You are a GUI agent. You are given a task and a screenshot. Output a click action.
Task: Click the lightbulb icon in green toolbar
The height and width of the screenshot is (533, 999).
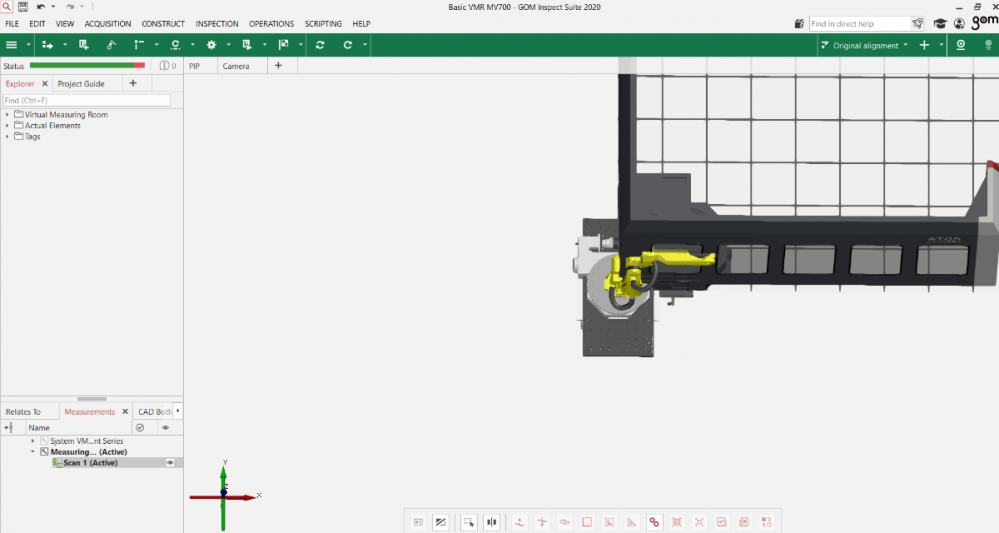pos(988,45)
